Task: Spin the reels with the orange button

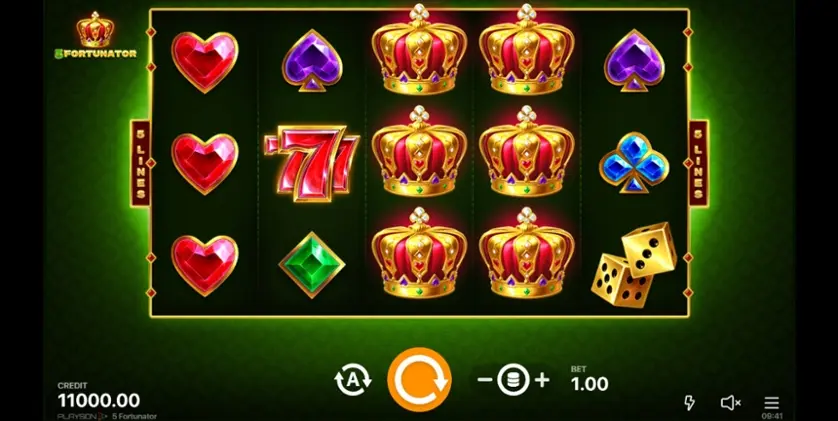Action: tap(419, 379)
